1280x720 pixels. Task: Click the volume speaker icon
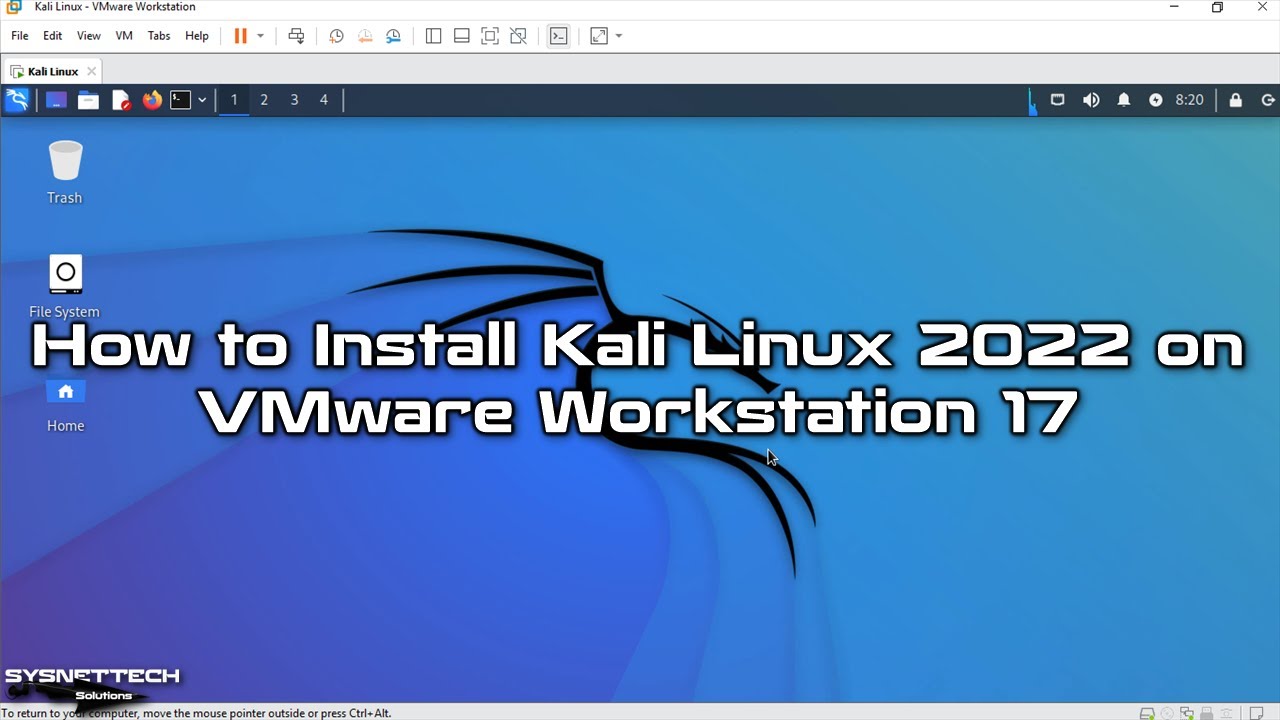click(1091, 100)
